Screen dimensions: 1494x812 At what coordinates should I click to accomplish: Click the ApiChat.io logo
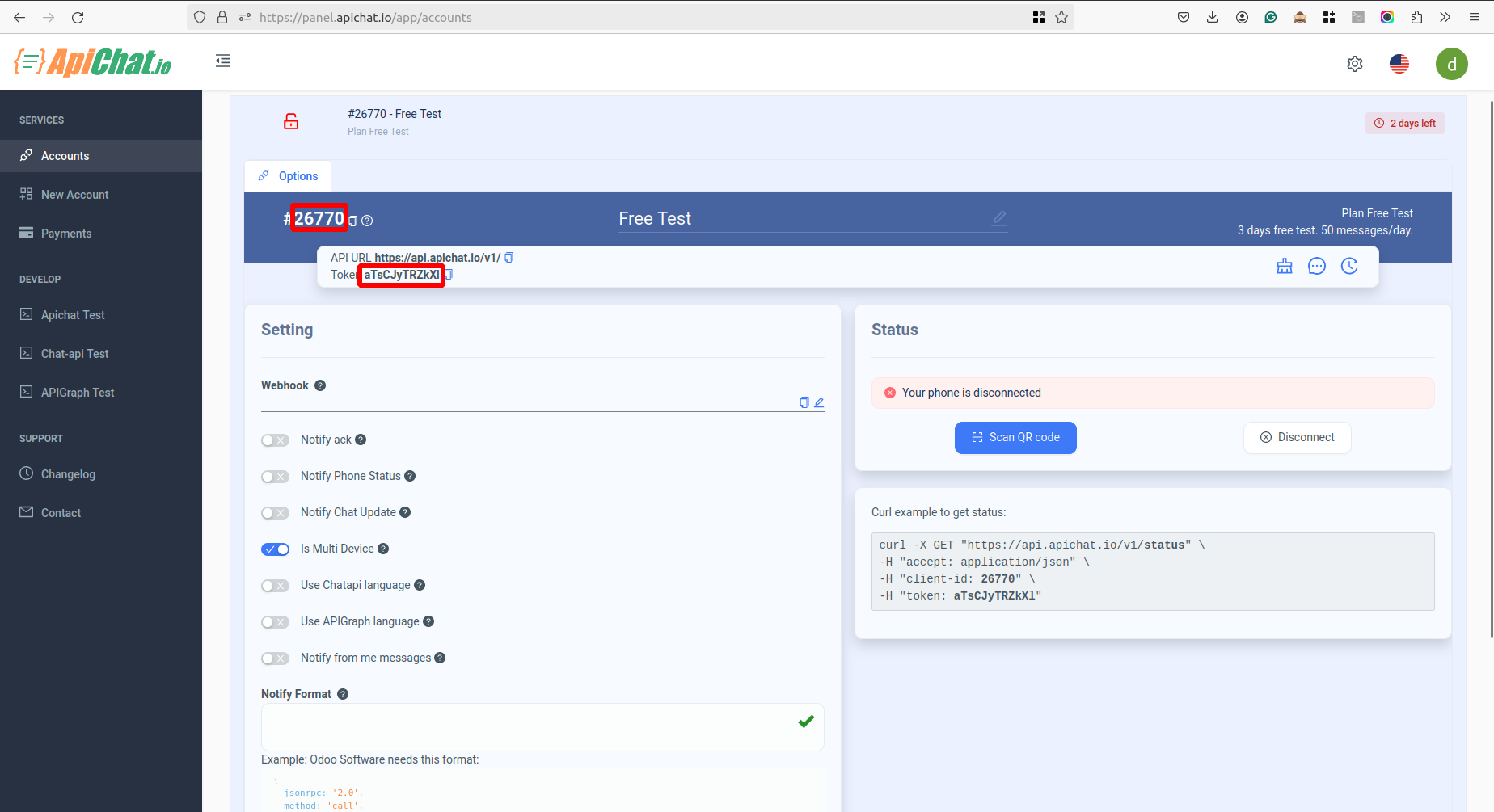click(93, 62)
